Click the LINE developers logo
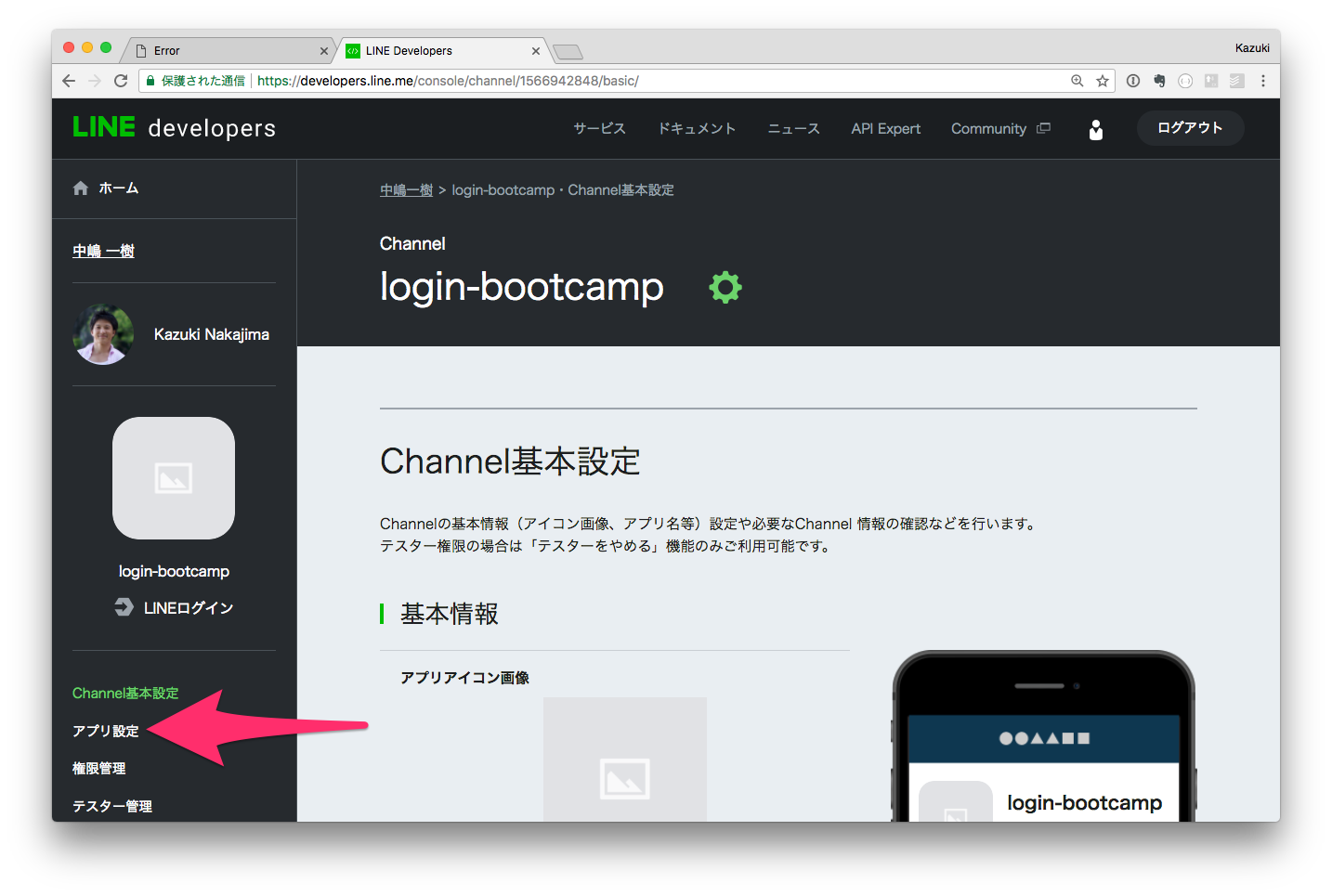The width and height of the screenshot is (1332, 896). 175,128
